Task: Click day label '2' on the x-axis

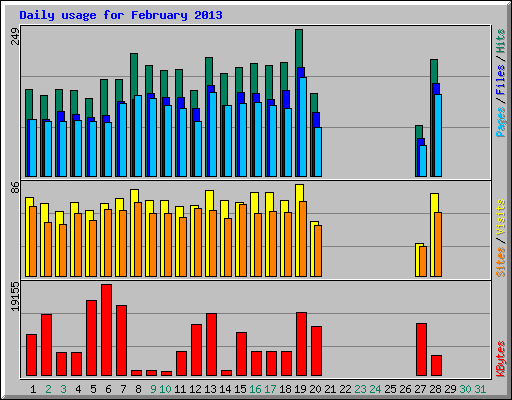Action: click(48, 389)
